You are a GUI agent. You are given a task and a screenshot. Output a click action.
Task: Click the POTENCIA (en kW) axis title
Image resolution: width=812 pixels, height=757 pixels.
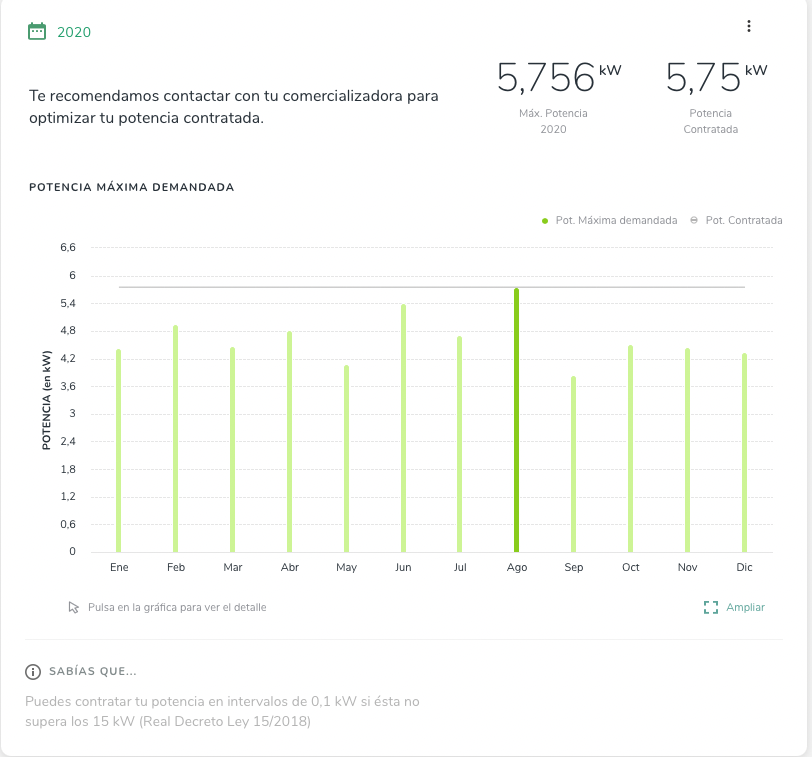click(47, 400)
